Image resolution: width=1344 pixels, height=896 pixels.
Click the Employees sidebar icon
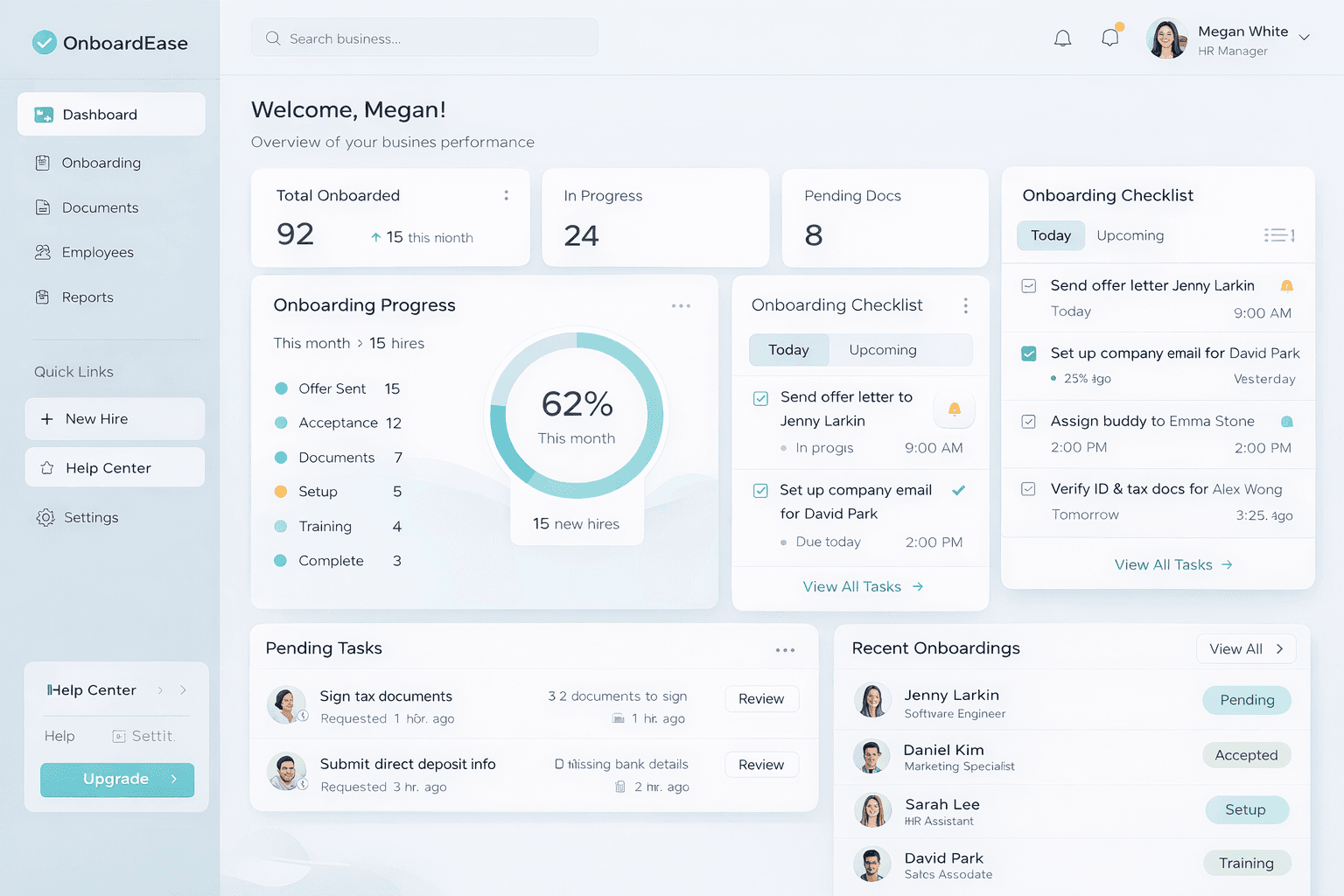tap(44, 252)
